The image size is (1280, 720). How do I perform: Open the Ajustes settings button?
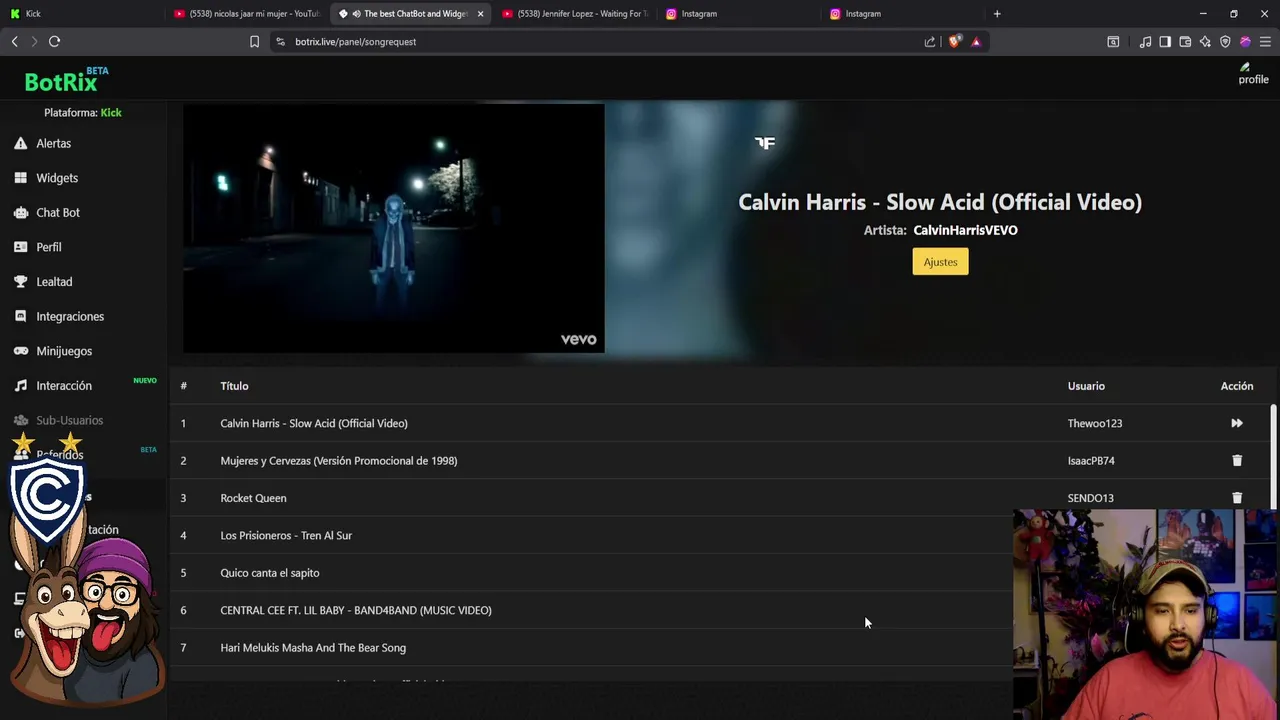click(x=940, y=262)
